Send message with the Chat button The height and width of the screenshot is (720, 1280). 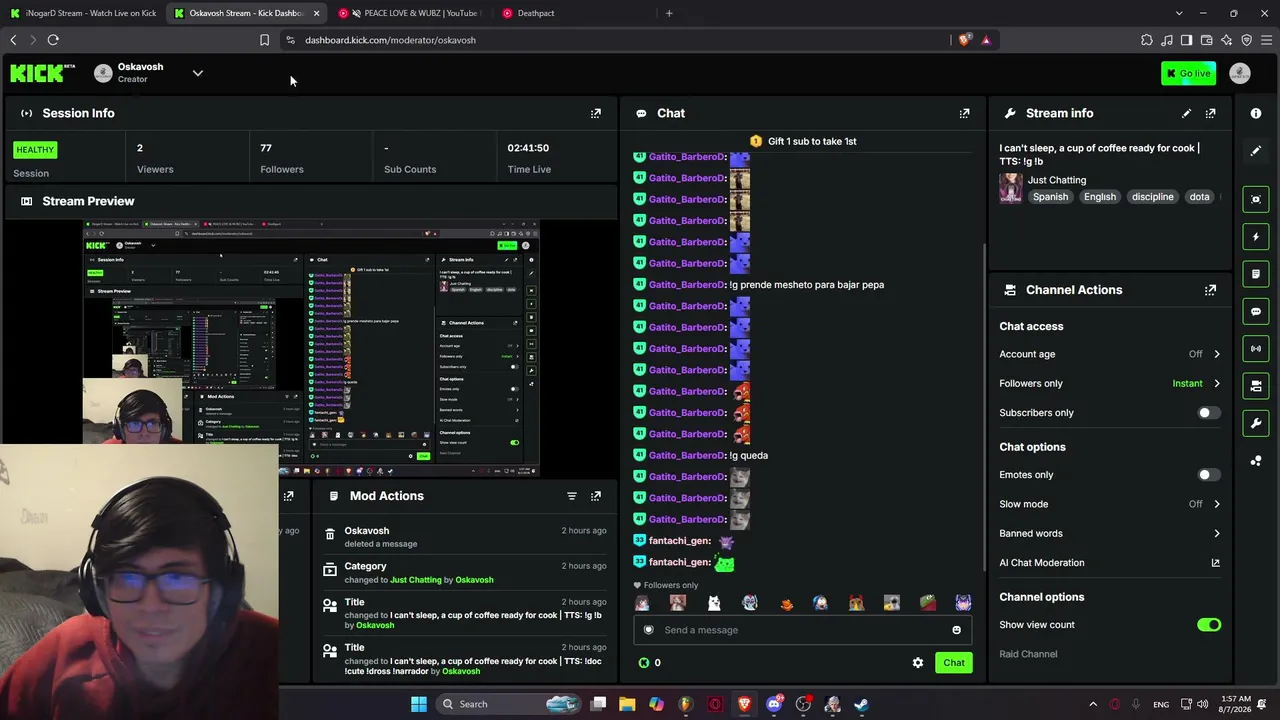coord(954,663)
